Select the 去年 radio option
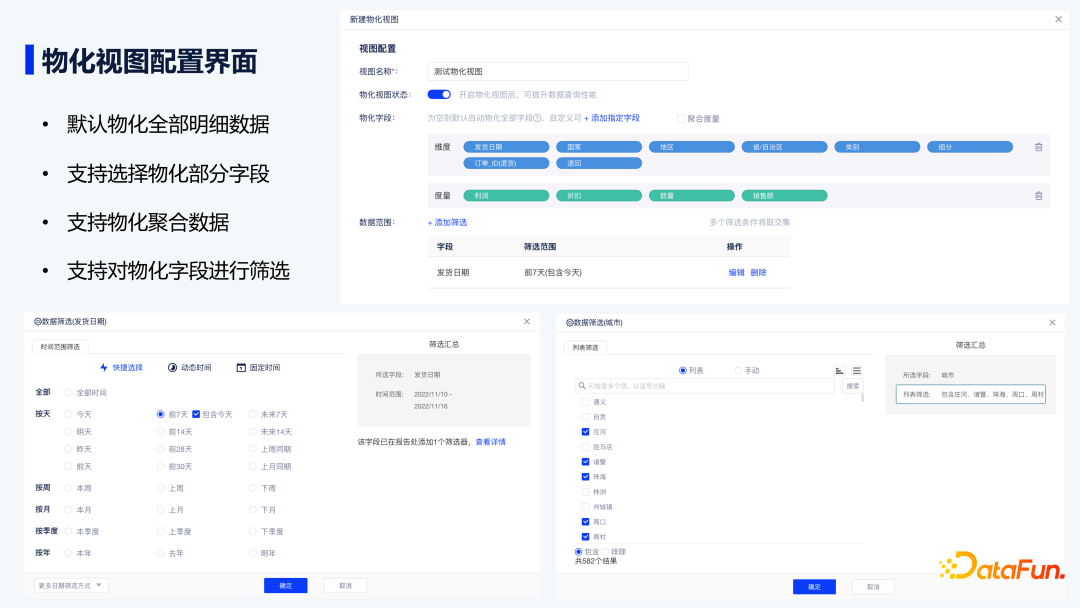 click(160, 553)
